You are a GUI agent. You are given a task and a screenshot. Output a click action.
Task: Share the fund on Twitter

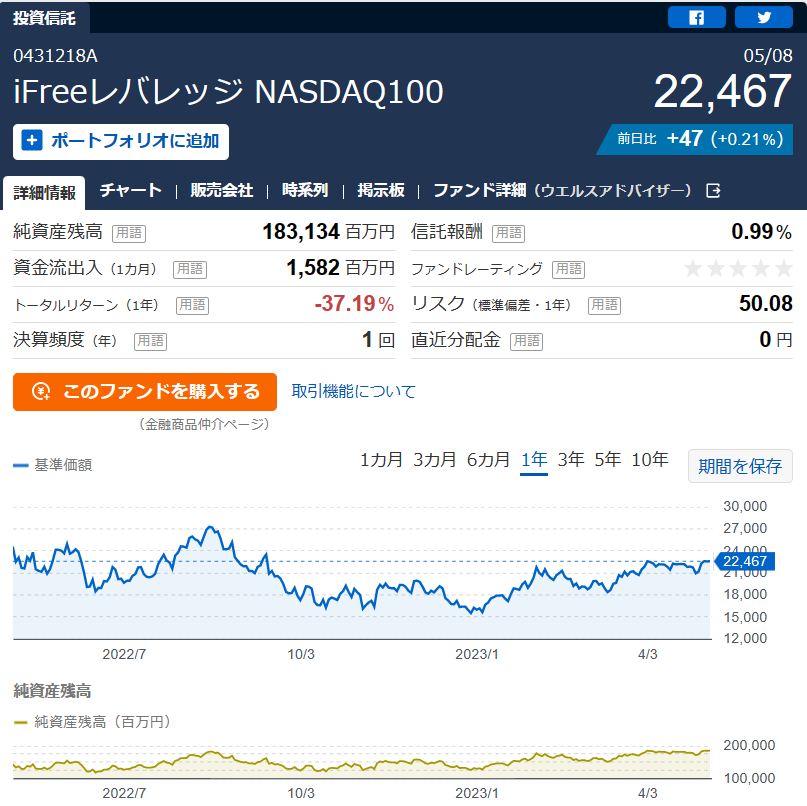pyautogui.click(x=764, y=17)
